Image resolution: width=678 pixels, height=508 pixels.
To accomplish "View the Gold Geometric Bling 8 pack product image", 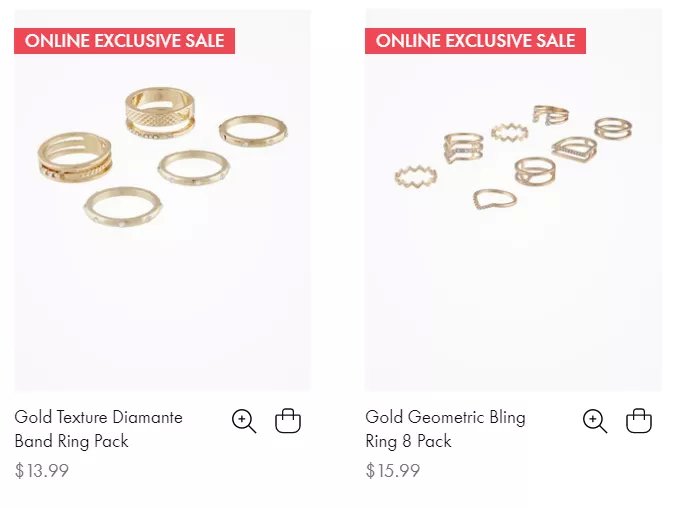I will (x=513, y=201).
